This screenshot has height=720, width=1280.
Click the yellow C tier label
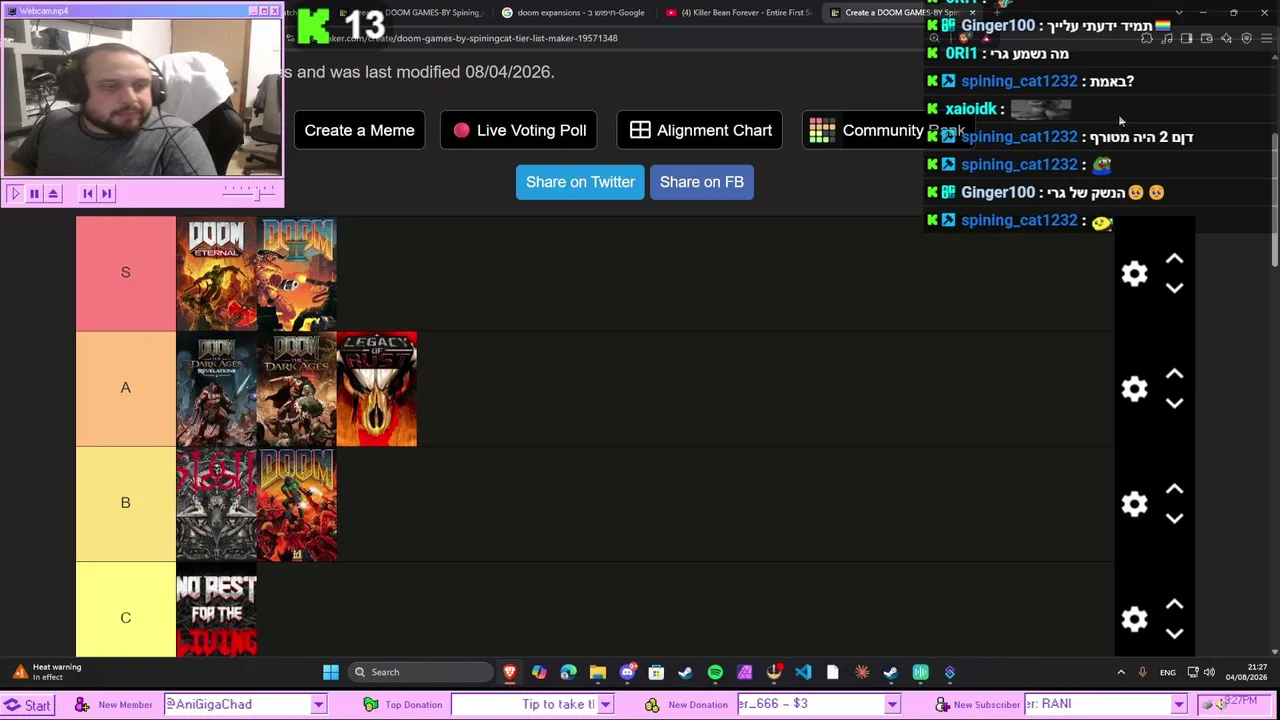[x=126, y=609]
